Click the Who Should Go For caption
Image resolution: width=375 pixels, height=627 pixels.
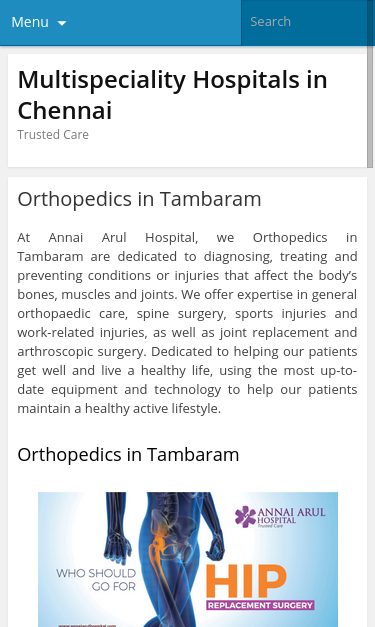(x=96, y=580)
